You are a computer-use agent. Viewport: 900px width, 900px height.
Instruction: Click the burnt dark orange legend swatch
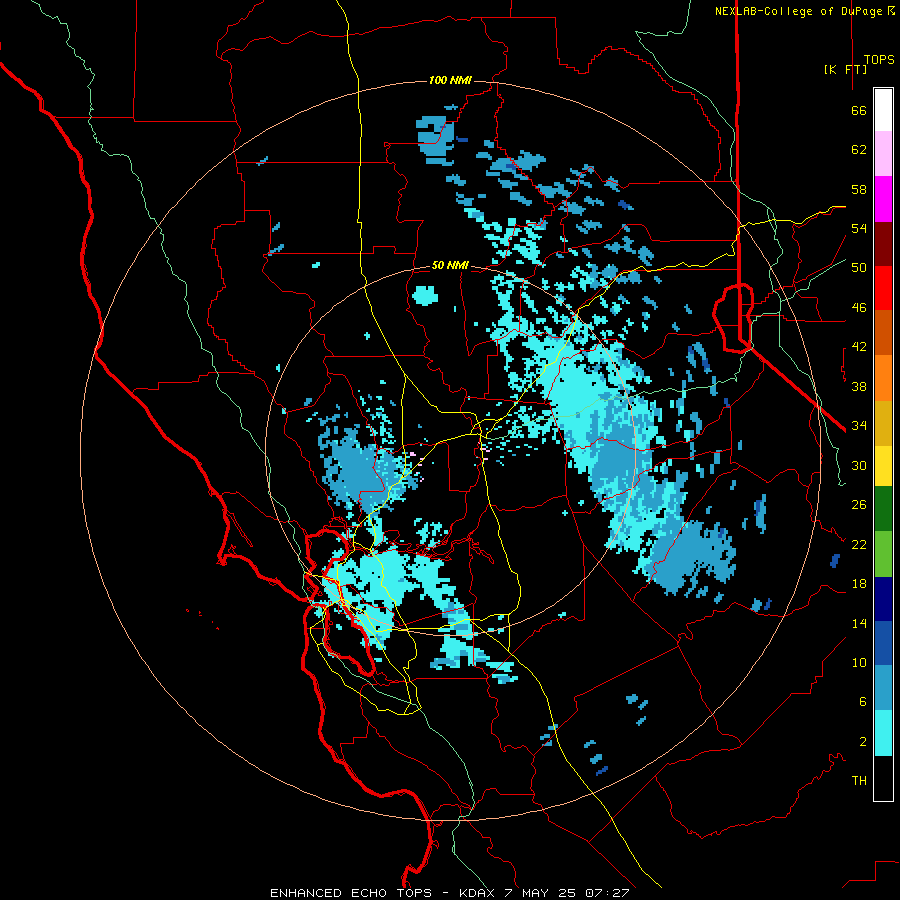click(x=883, y=332)
